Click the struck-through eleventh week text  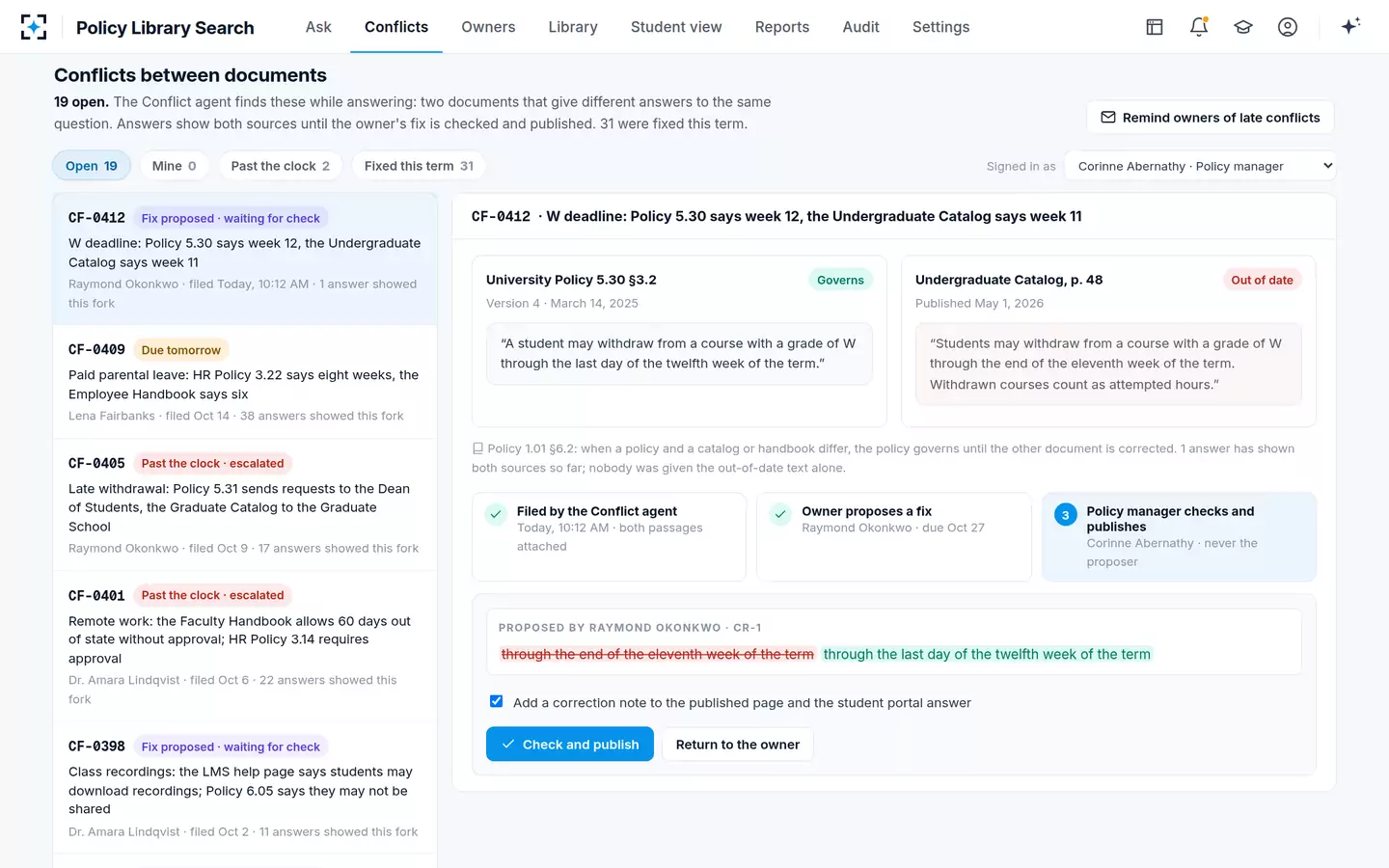click(658, 654)
